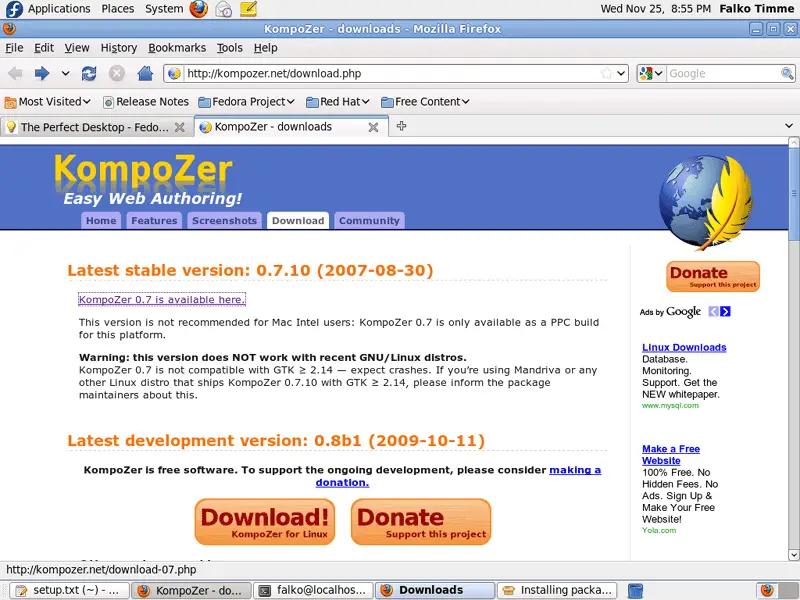This screenshot has width=800, height=600.
Task: Open the Make a Free Website ad link
Action: click(670, 455)
